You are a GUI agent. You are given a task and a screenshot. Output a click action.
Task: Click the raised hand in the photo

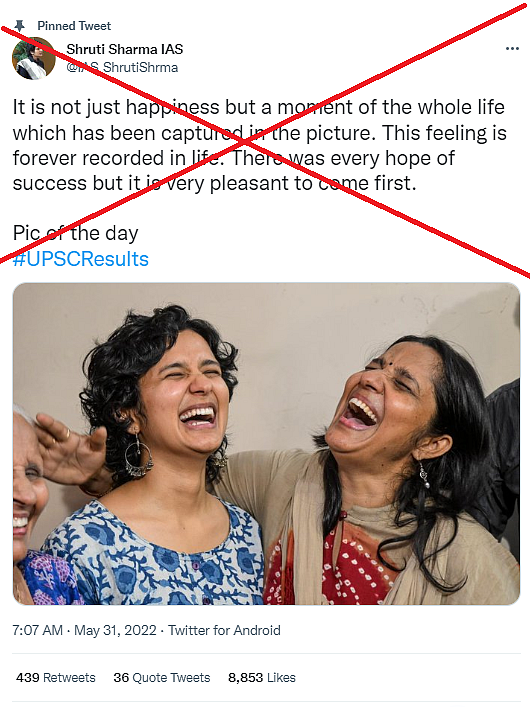pyautogui.click(x=70, y=449)
